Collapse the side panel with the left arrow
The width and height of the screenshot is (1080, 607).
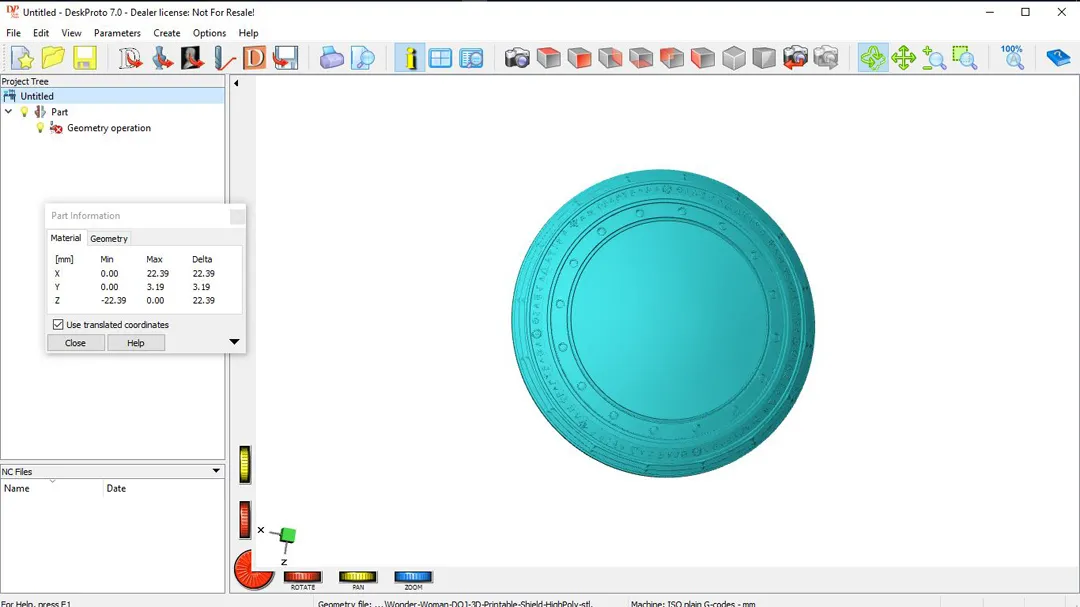tap(236, 83)
